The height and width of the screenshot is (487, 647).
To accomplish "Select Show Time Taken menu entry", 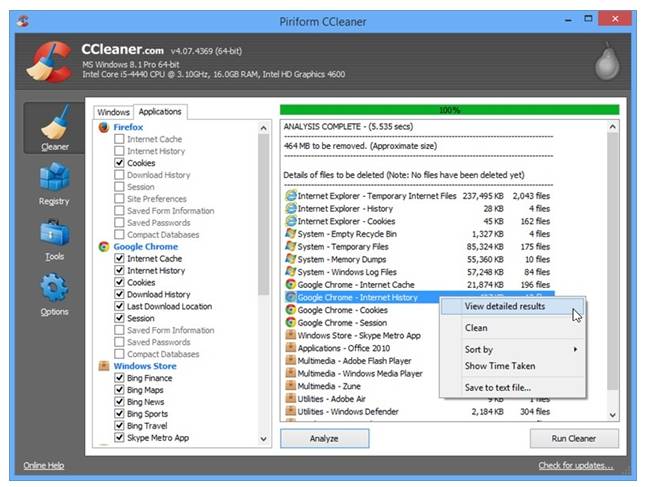I will (512, 366).
